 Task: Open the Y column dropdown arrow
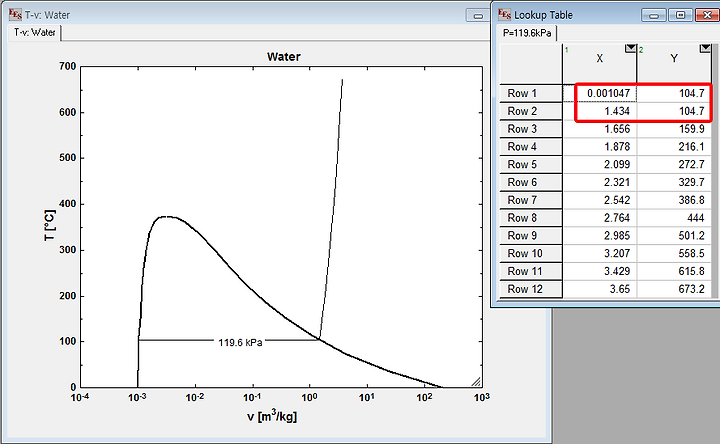705,48
